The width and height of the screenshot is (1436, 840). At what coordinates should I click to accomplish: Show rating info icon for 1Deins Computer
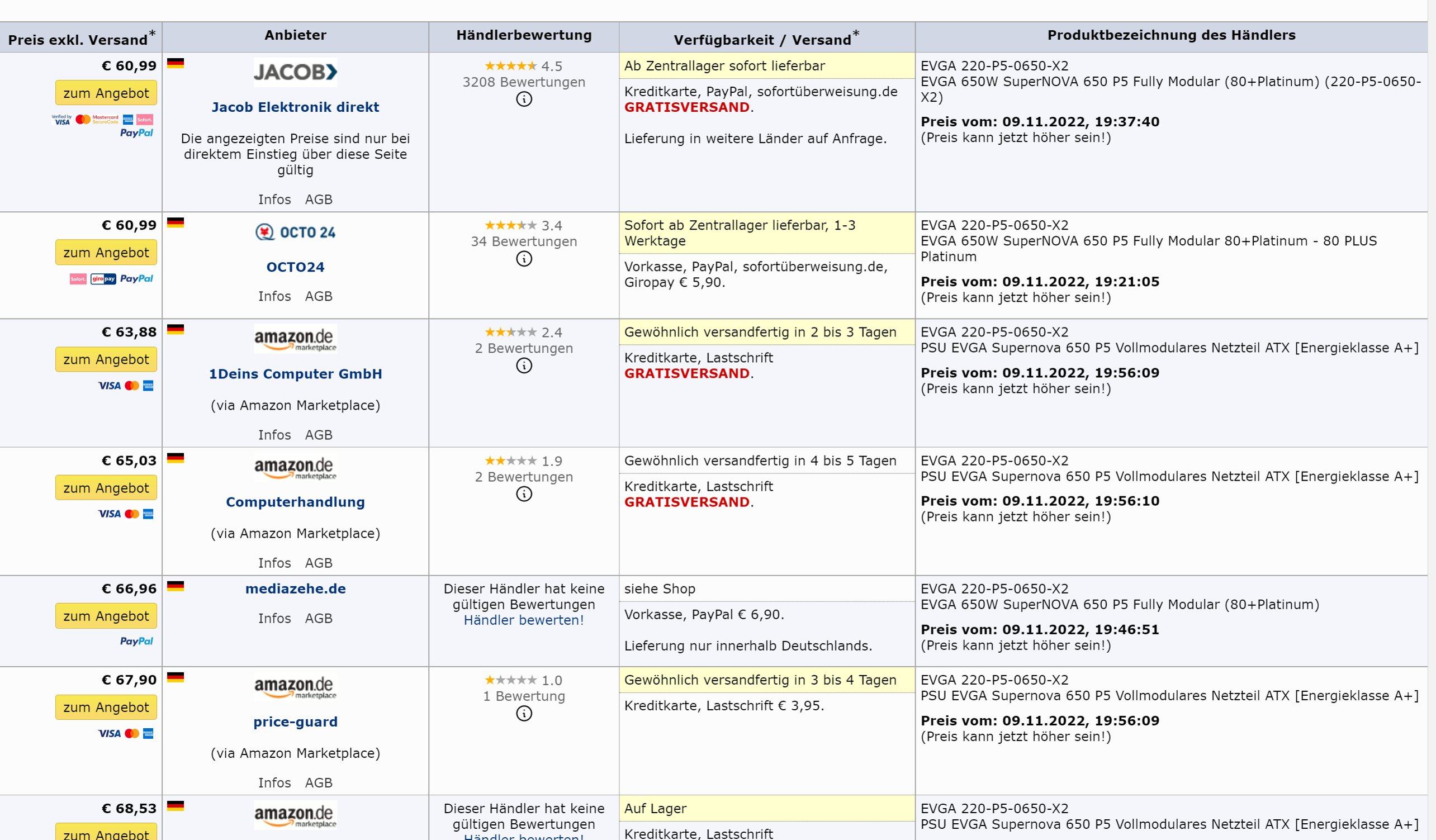point(524,366)
